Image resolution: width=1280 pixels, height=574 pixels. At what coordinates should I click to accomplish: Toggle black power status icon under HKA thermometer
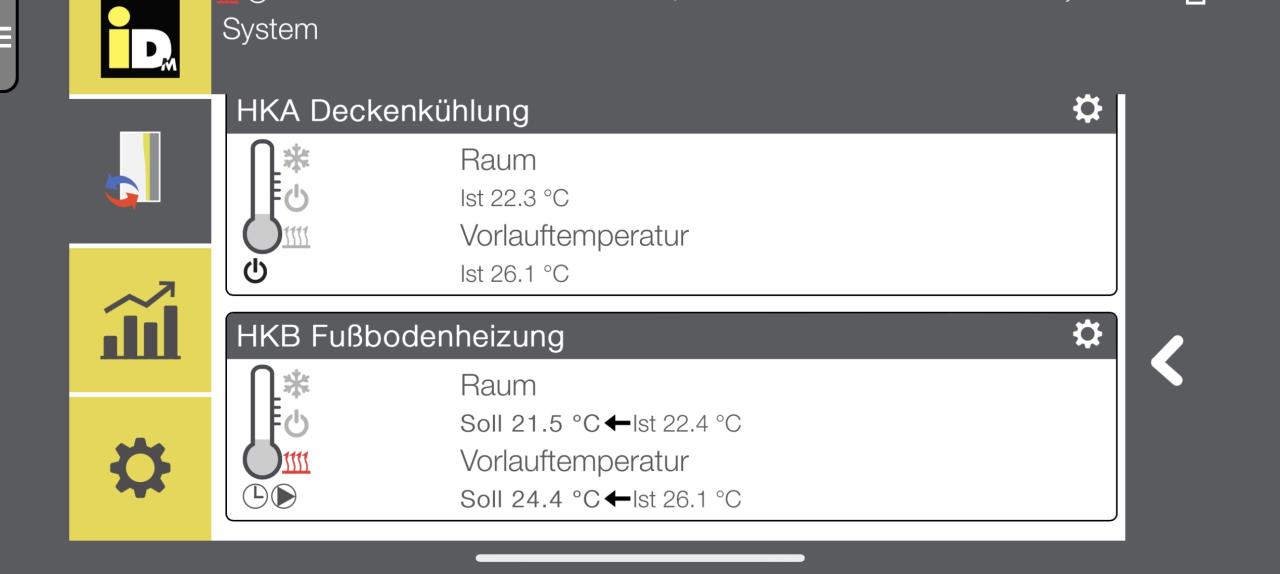[255, 271]
